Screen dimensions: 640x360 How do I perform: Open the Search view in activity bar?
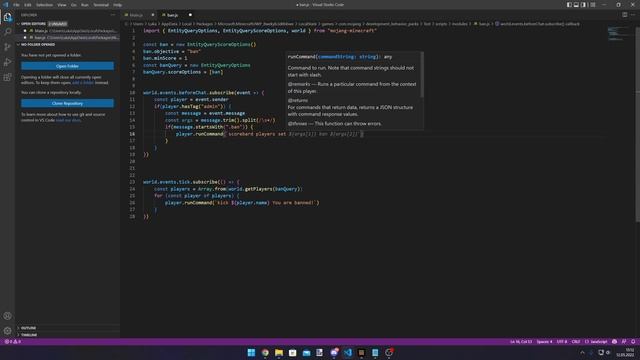(x=7, y=32)
